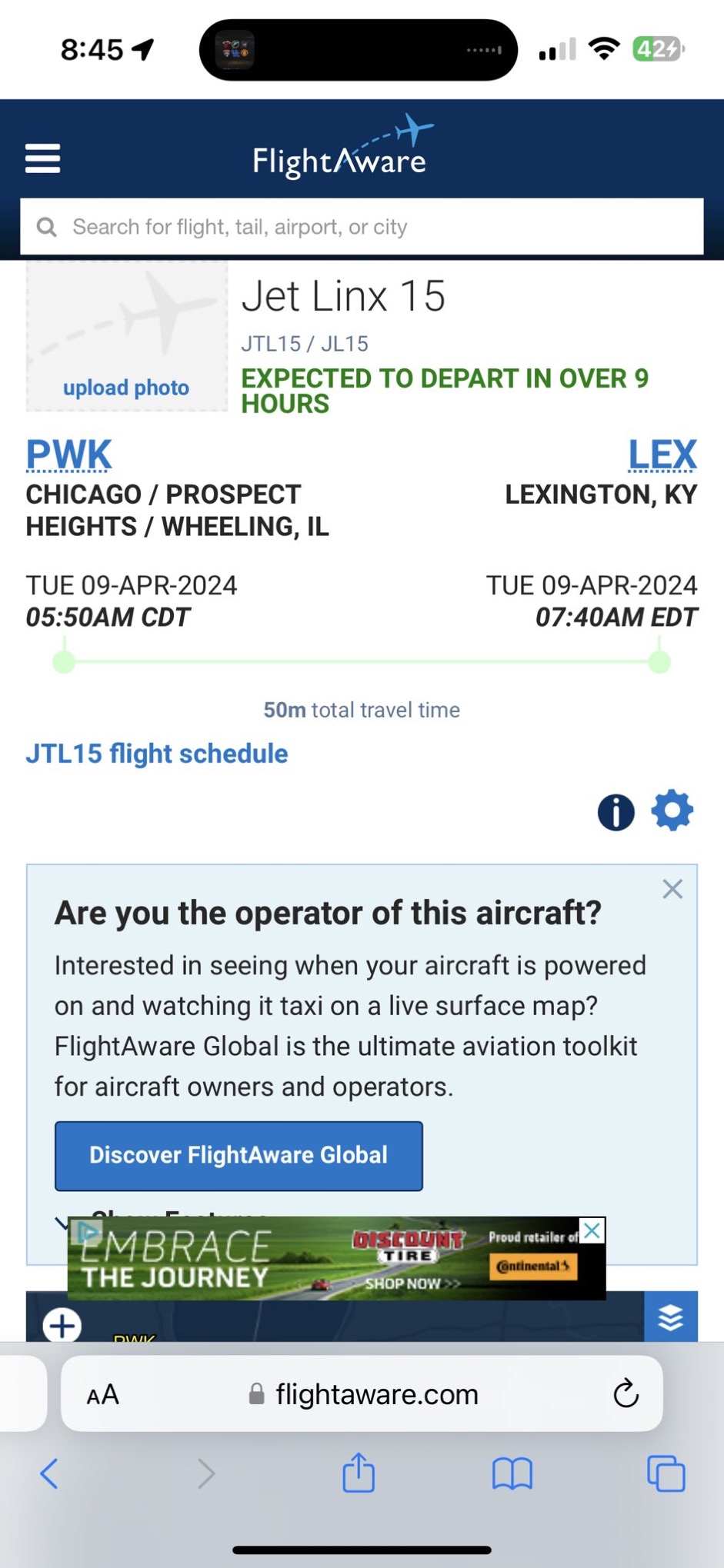Image resolution: width=724 pixels, height=1568 pixels.
Task: Reload the page in Safari
Action: [x=626, y=1393]
